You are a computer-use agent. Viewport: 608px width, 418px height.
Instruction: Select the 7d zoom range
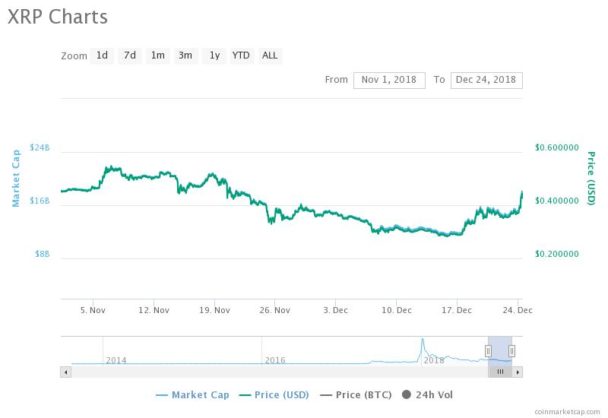tap(130, 55)
